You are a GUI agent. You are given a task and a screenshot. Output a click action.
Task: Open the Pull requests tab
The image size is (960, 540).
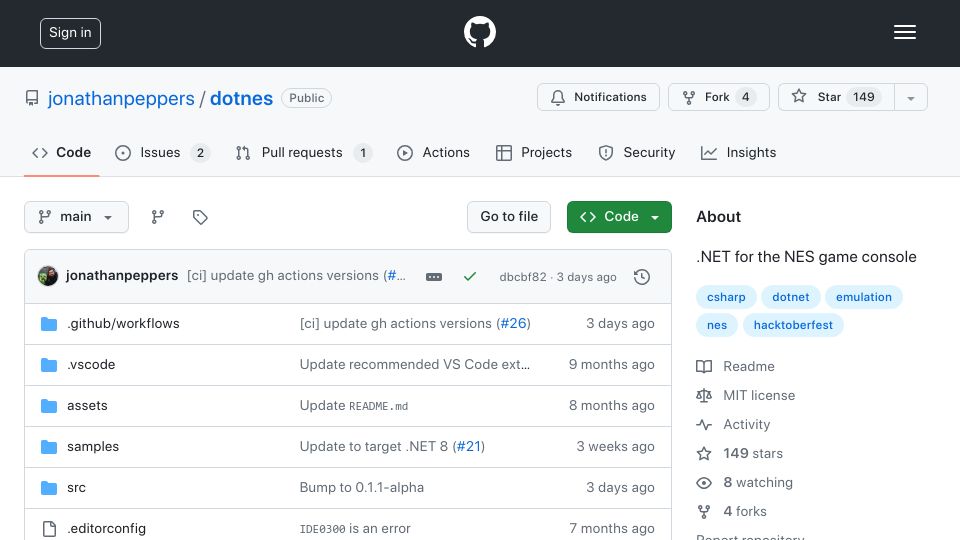pyautogui.click(x=304, y=152)
